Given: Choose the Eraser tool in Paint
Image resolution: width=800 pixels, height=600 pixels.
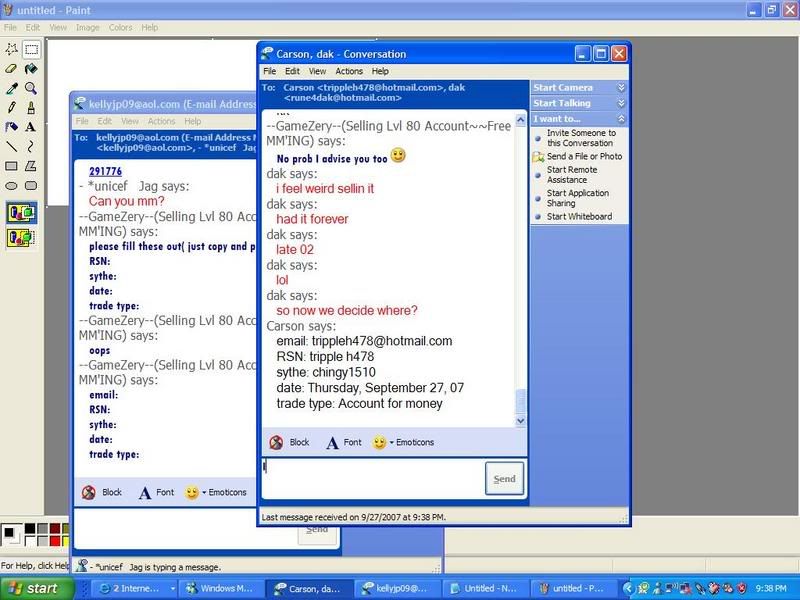Looking at the screenshot, I should click(x=11, y=69).
